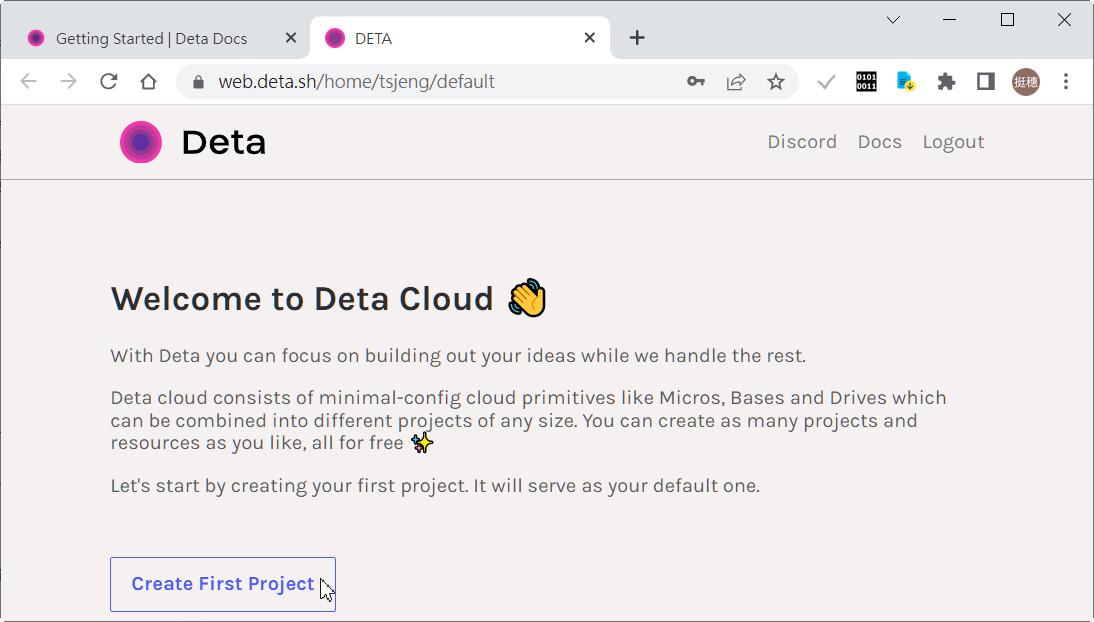1094x622 pixels.
Task: Close the Getting Started Deta Docs tab
Action: 291,38
